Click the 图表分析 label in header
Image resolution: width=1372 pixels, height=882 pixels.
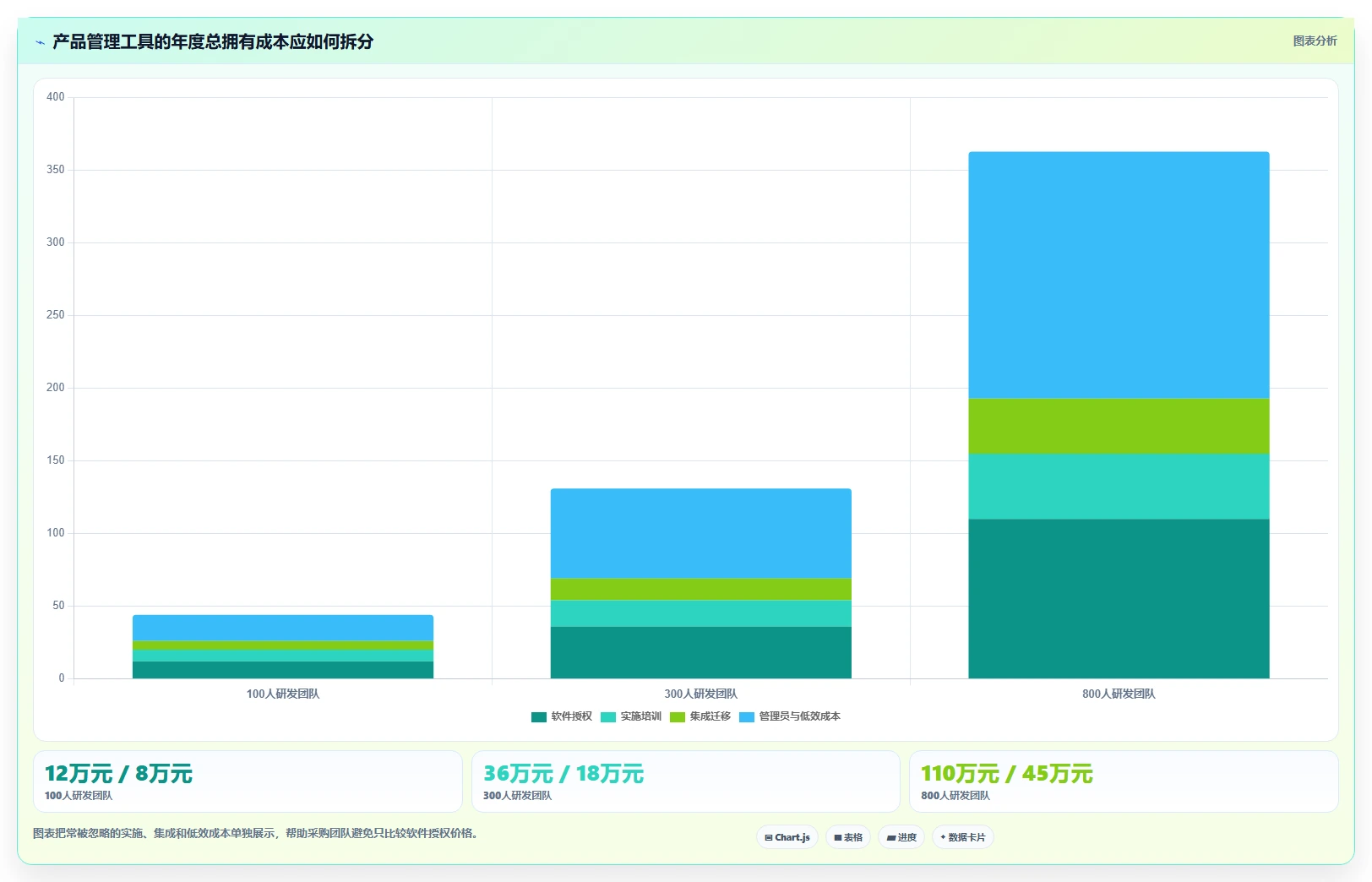tap(1315, 41)
